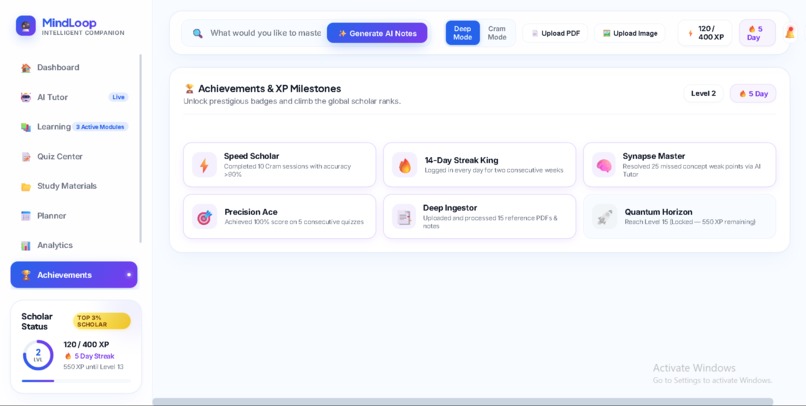Viewport: 806px width, 406px height.
Task: Click '120 / 400 XP' in Scholar Status card
Action: point(86,345)
